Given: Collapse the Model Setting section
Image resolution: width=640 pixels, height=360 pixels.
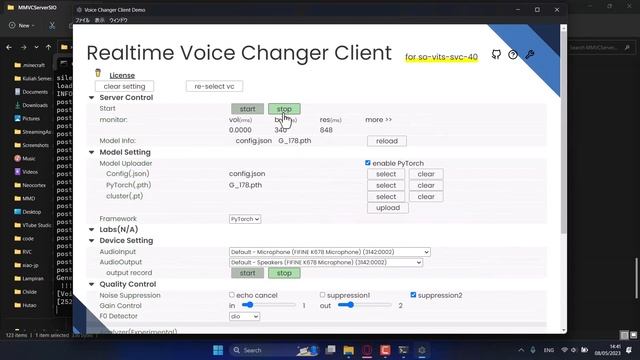Looking at the screenshot, I should 91,152.
